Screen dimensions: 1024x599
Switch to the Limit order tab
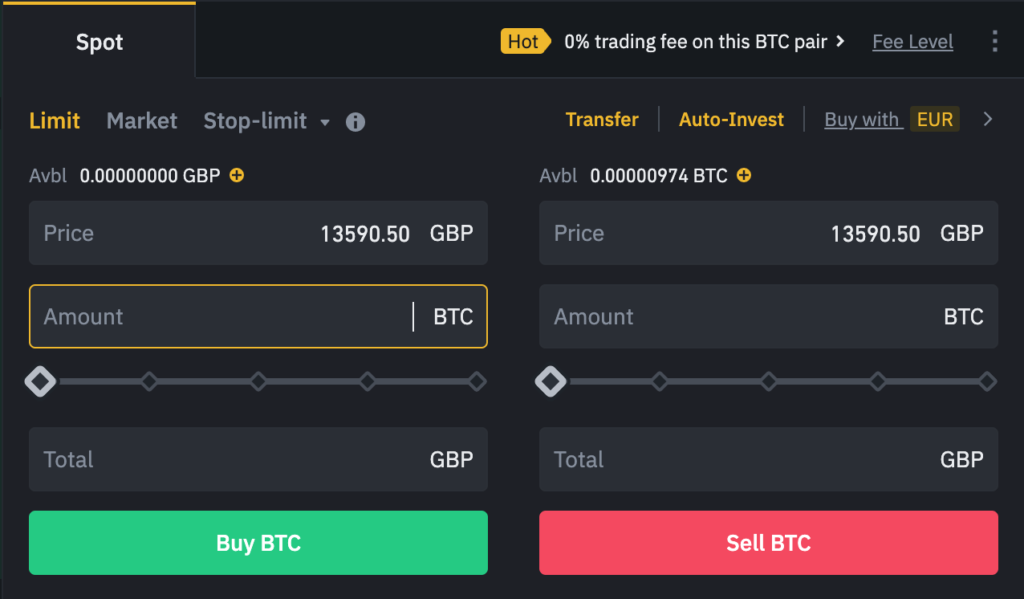click(x=55, y=120)
